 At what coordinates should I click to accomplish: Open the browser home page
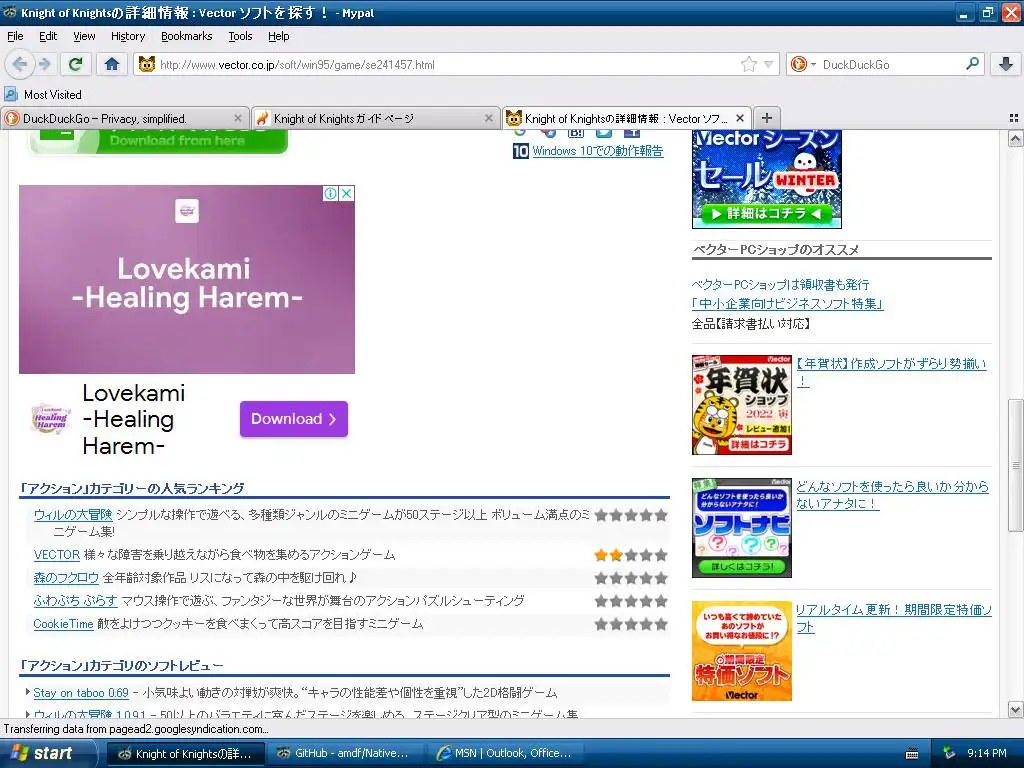pyautogui.click(x=112, y=64)
